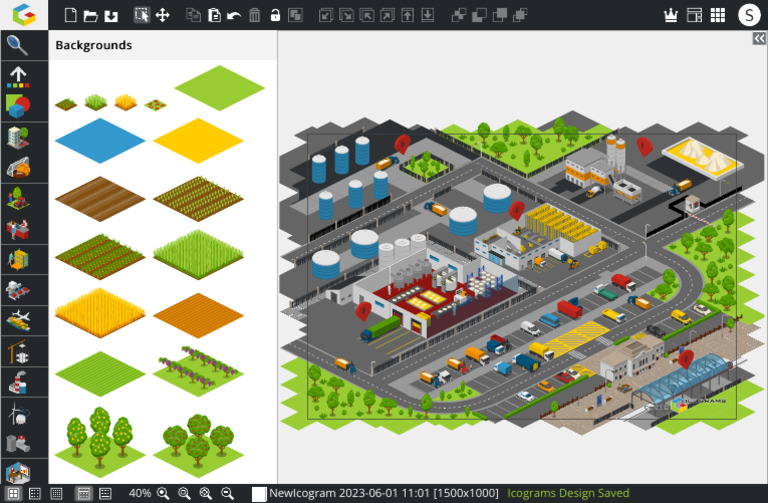This screenshot has width=768, height=503.
Task: Toggle the first grid view button in status bar
Action: tap(11, 493)
